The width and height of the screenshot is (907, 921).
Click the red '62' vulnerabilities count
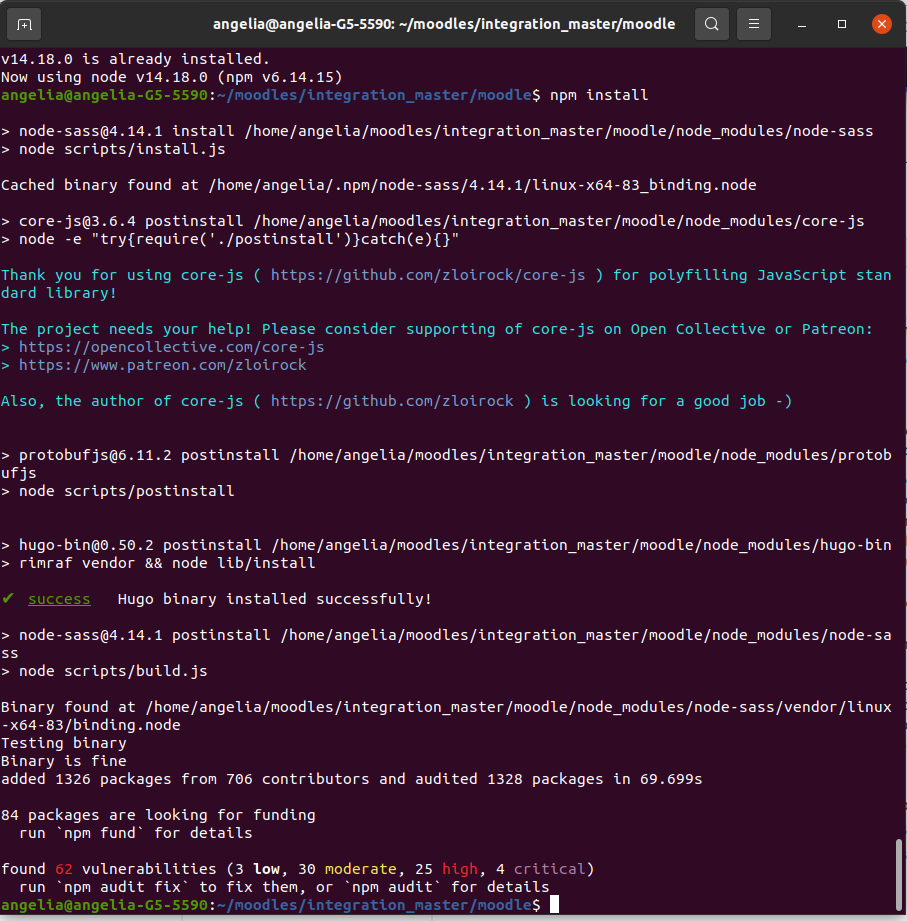pyautogui.click(x=64, y=869)
